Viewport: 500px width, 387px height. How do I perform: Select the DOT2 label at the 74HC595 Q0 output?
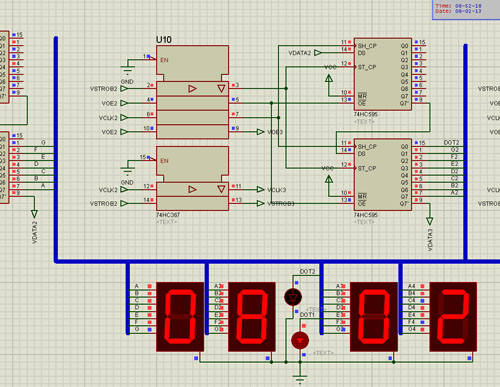pyautogui.click(x=451, y=143)
